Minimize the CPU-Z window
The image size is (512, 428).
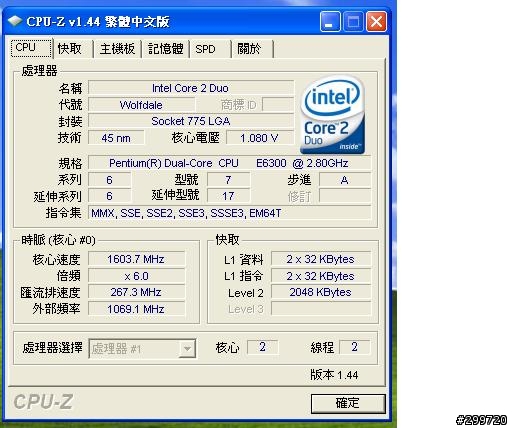[x=330, y=22]
